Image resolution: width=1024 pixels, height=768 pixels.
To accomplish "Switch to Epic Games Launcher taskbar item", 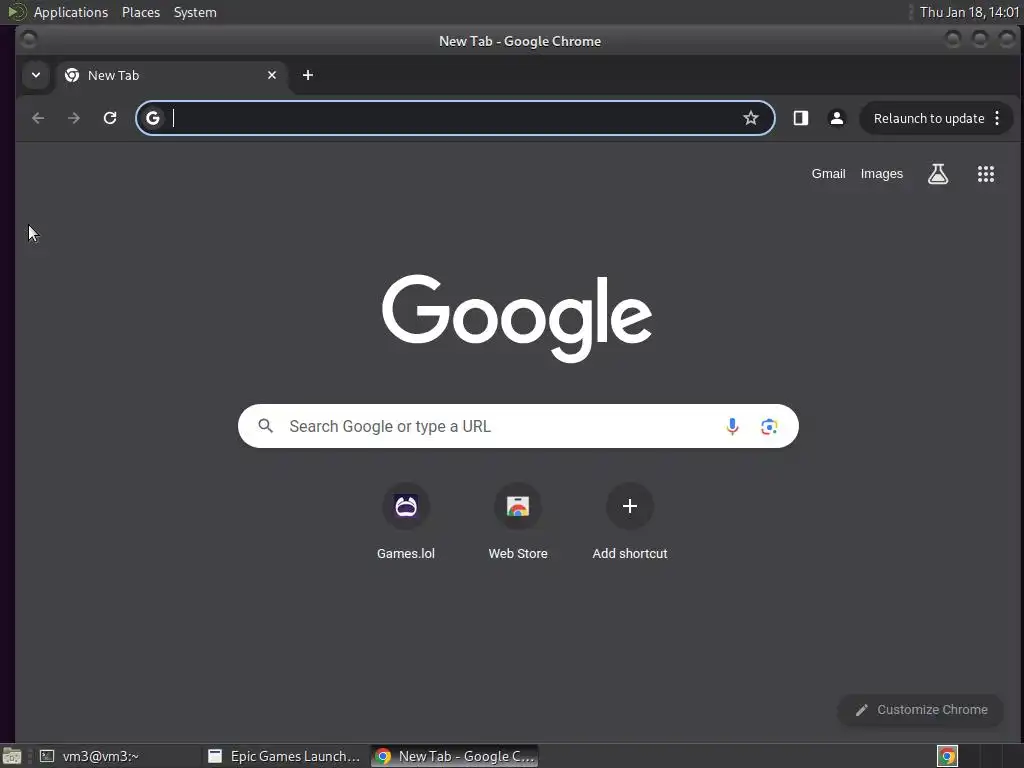I will click(x=283, y=756).
